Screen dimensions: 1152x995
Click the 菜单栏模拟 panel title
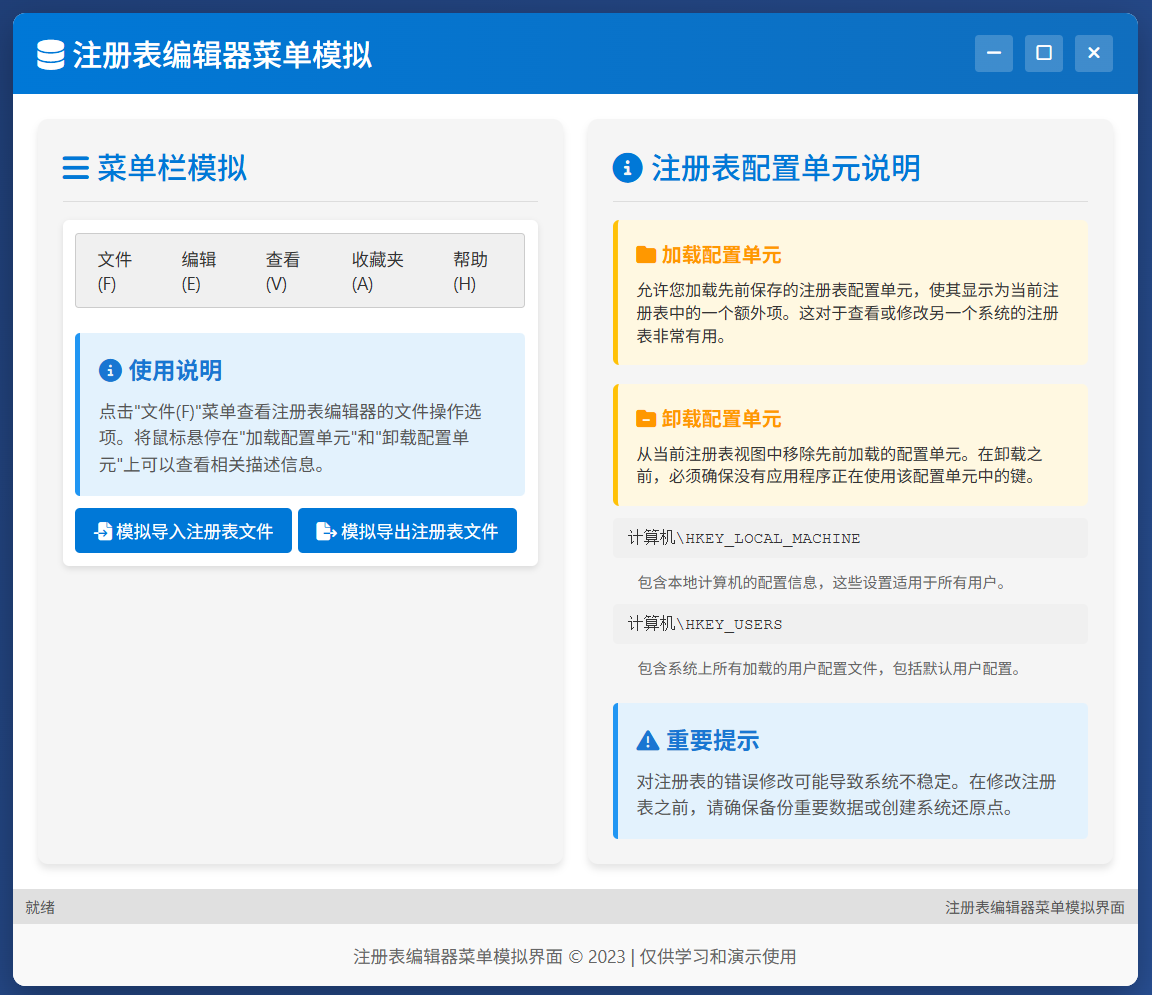coord(172,168)
